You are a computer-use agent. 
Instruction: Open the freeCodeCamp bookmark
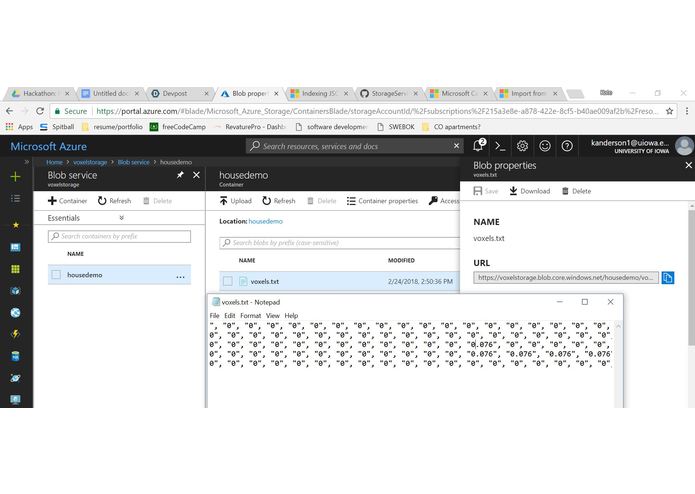pos(178,127)
